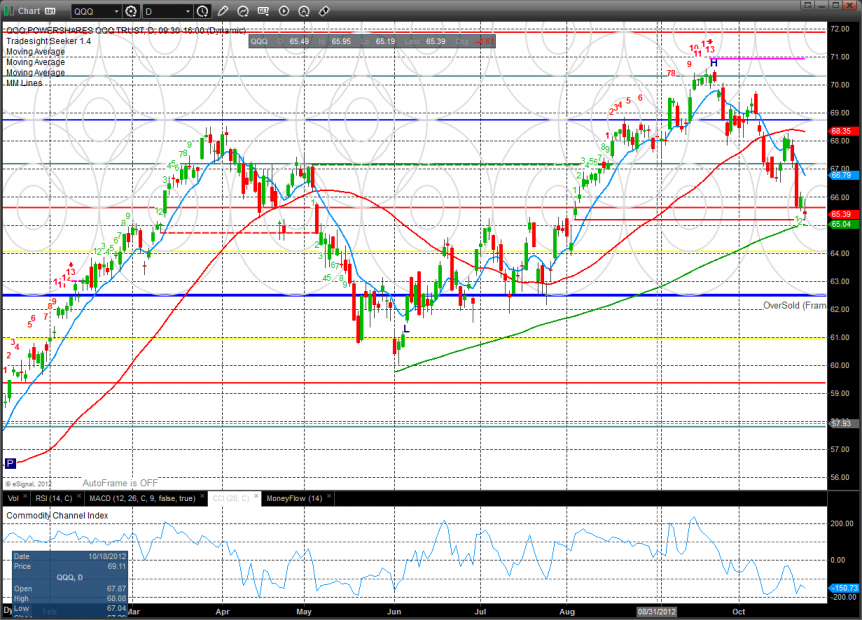Click the green link indicator icon beside Chart
The width and height of the screenshot is (862, 620).
[9, 11]
